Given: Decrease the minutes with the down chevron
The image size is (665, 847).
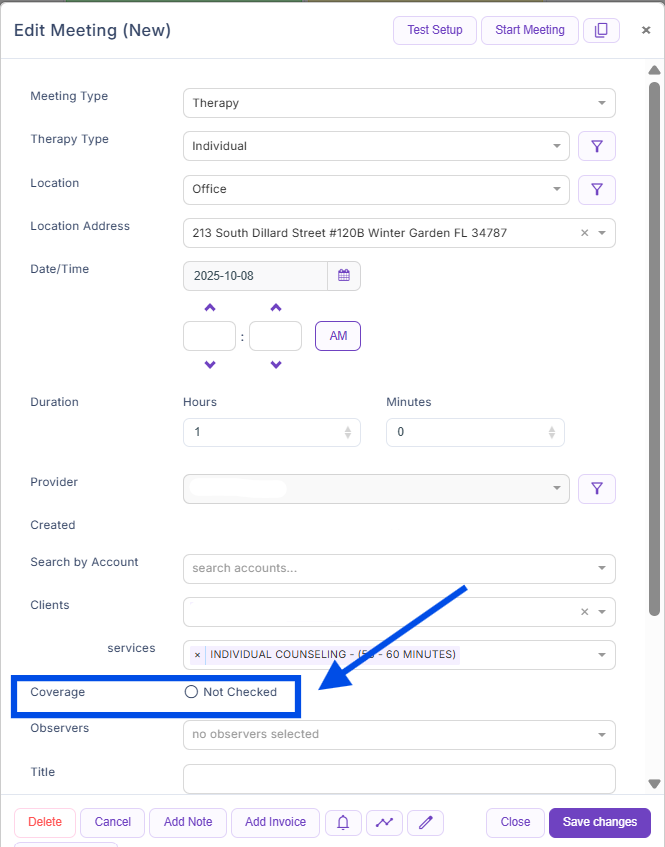Looking at the screenshot, I should pyautogui.click(x=276, y=365).
